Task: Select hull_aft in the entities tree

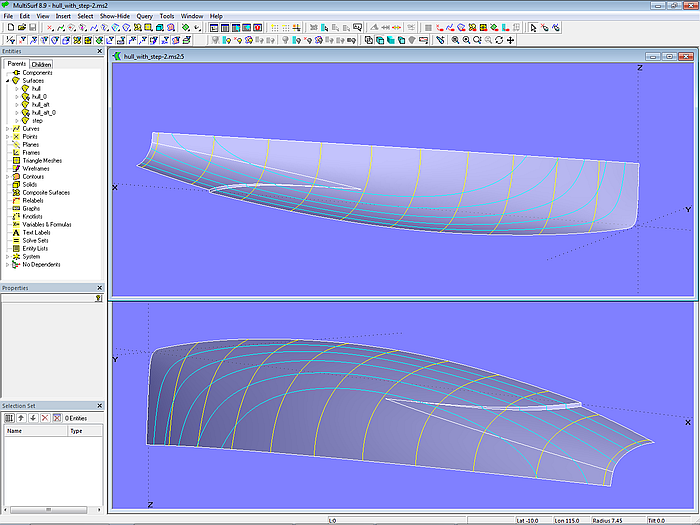Action: 40,104
